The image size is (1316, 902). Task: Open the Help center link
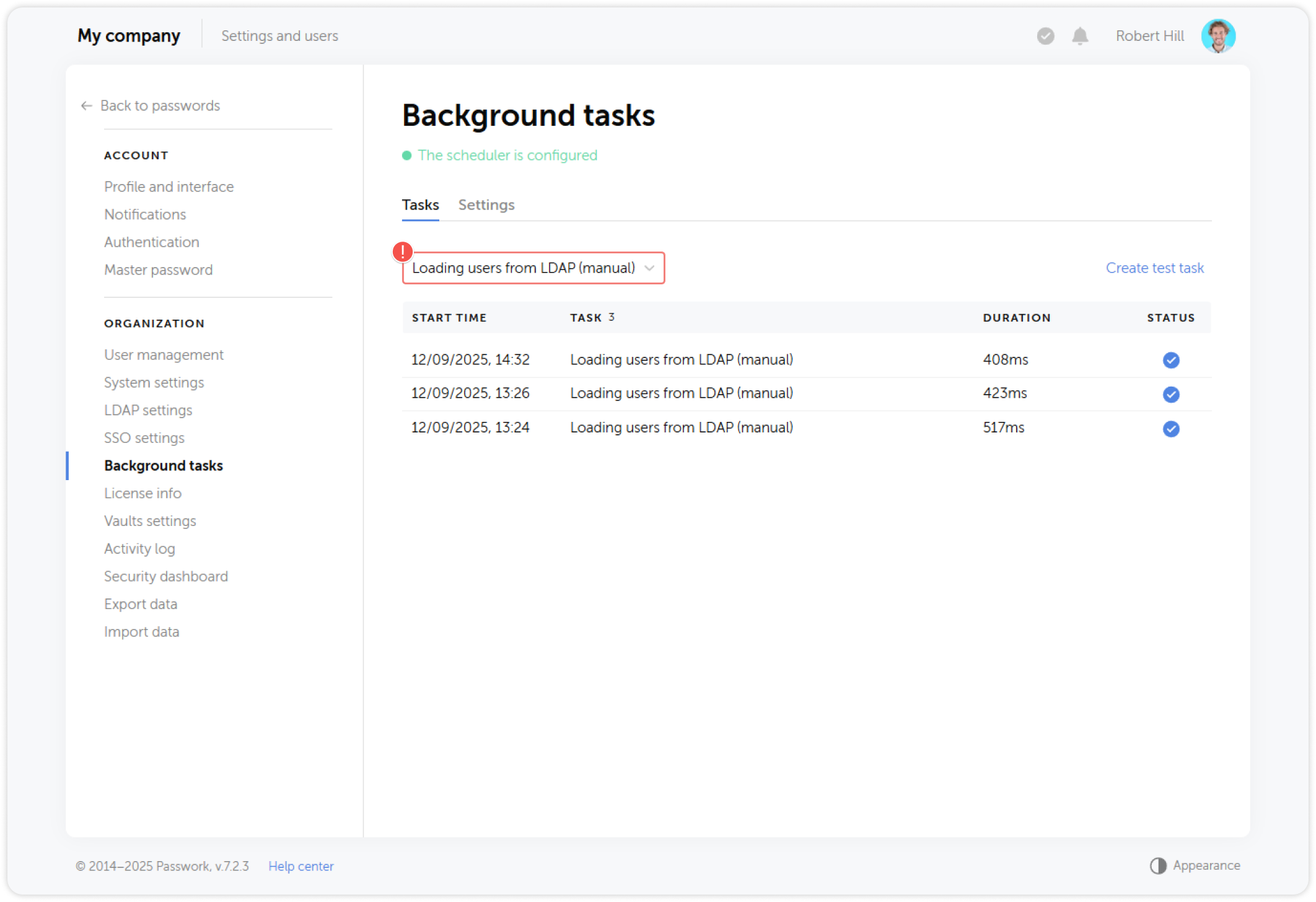pos(301,866)
